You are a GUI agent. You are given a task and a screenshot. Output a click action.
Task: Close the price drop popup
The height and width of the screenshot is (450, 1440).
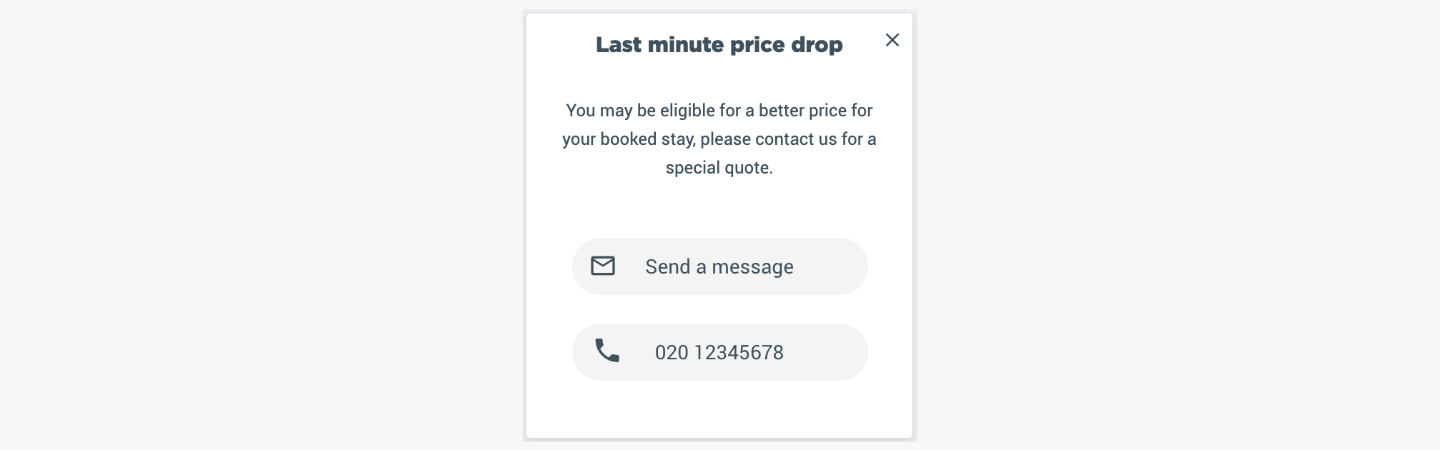pos(892,40)
